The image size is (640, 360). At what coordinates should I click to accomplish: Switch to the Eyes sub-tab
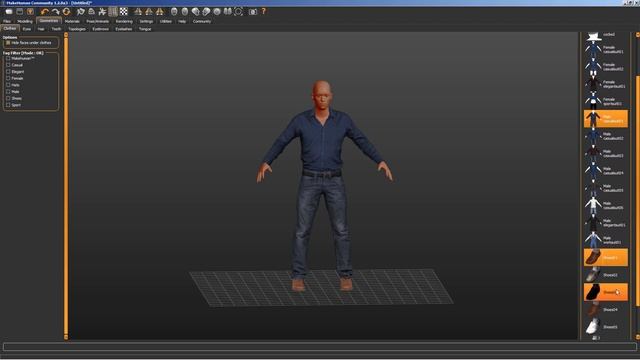[x=27, y=29]
